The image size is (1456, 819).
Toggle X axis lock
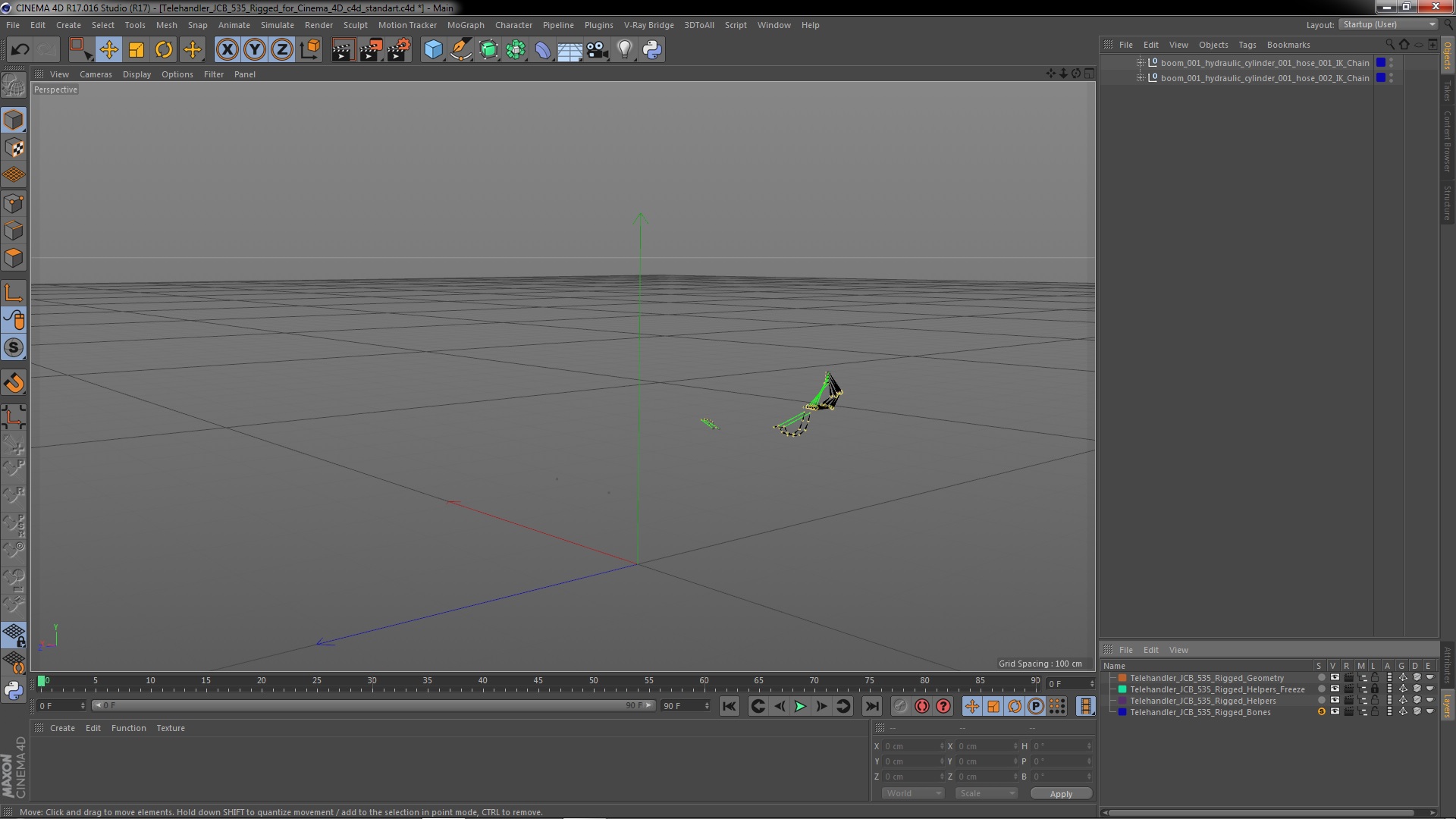coord(227,50)
